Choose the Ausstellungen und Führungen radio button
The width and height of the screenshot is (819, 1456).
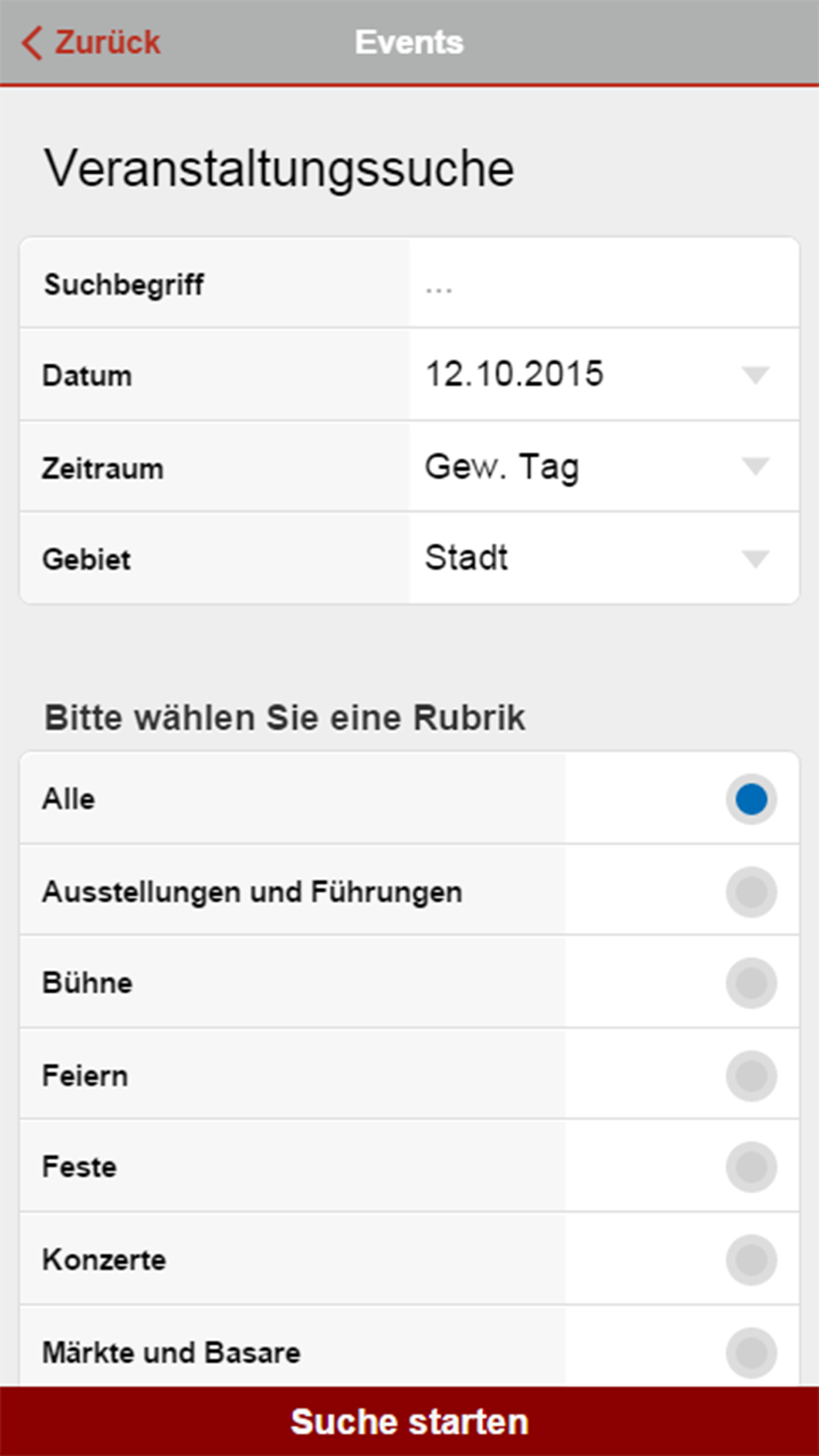point(751,891)
